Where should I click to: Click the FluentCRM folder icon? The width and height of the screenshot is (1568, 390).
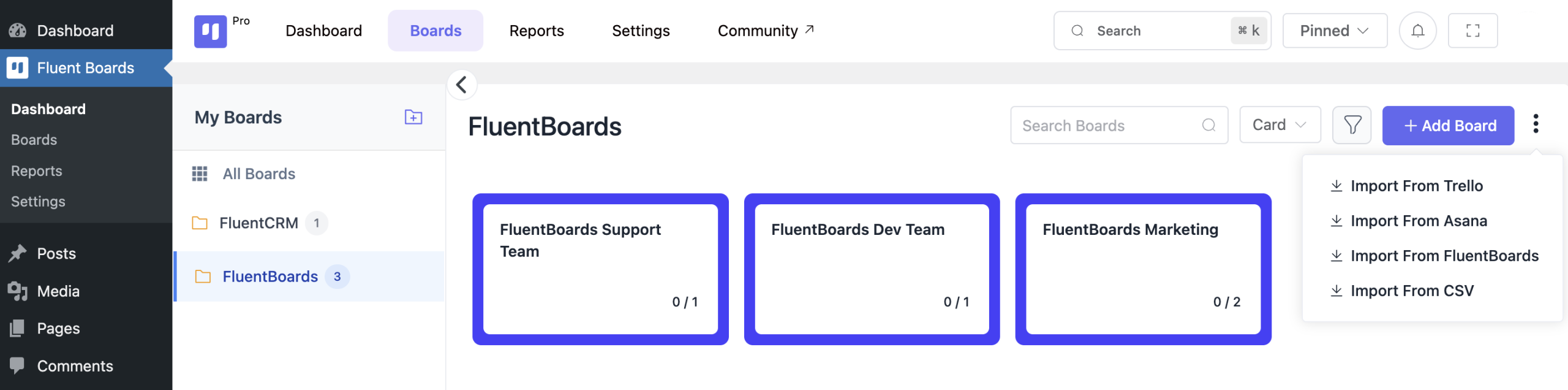tap(200, 223)
